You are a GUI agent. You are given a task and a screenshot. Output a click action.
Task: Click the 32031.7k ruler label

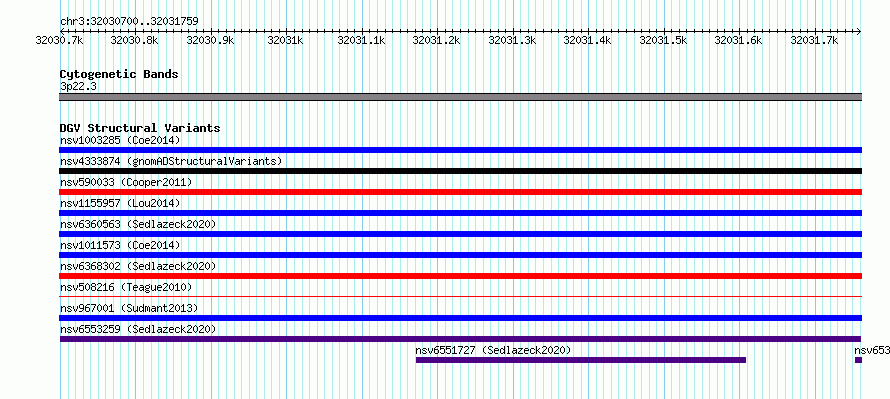[815, 40]
